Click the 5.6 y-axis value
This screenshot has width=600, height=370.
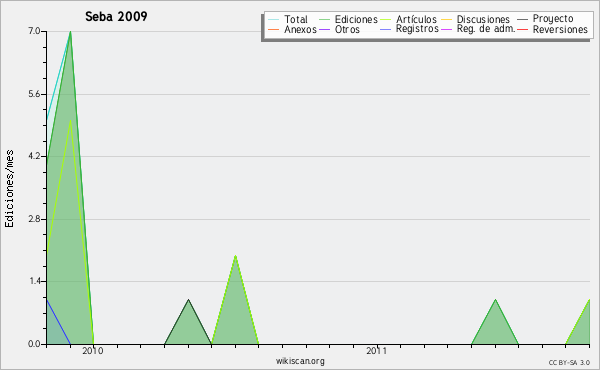click(34, 94)
